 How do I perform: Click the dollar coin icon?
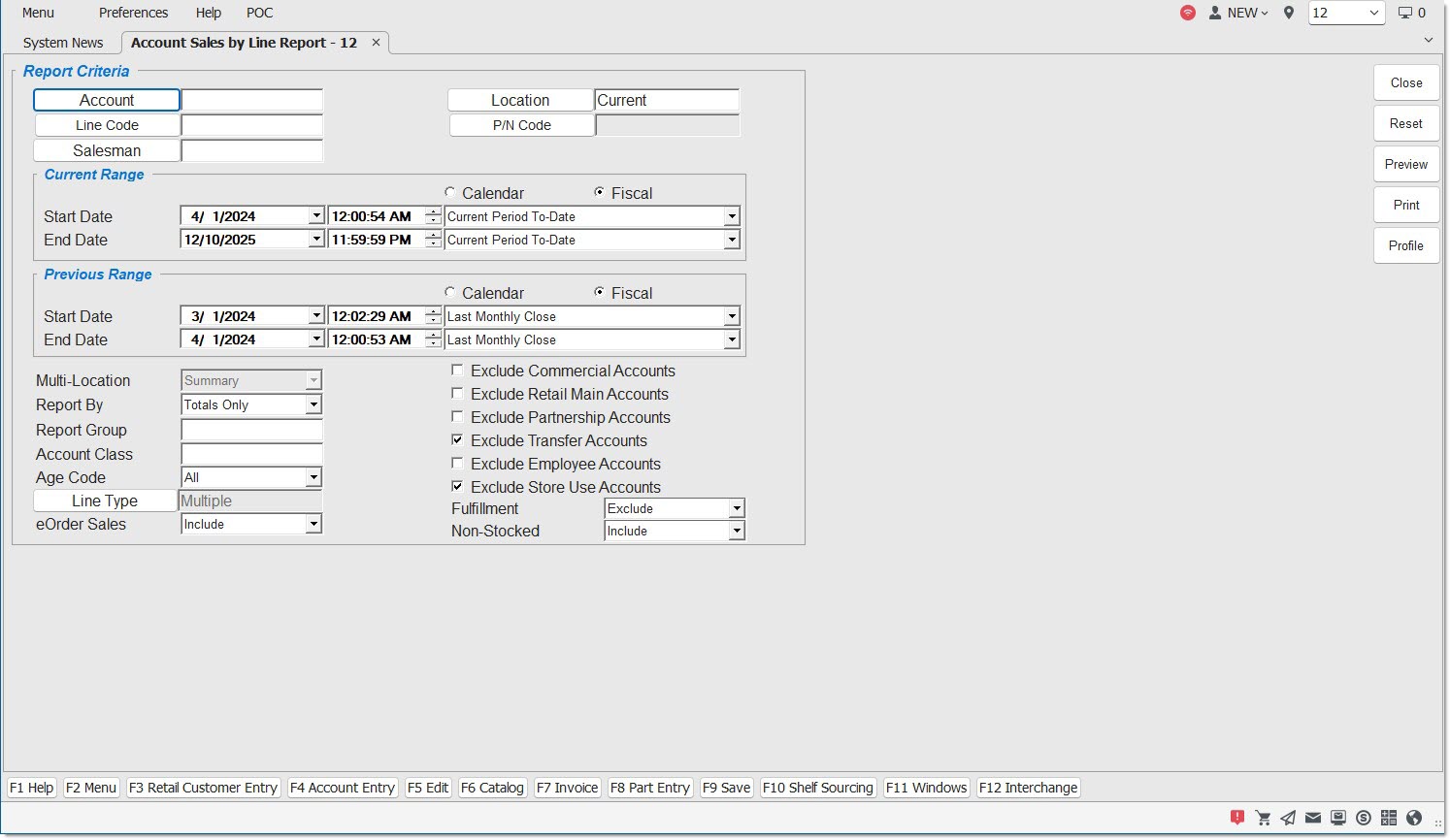click(1364, 818)
